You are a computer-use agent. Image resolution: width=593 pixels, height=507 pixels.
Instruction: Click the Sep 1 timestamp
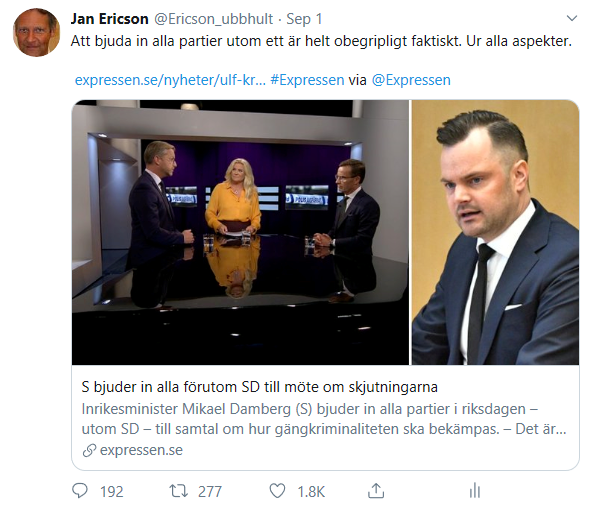tap(304, 19)
